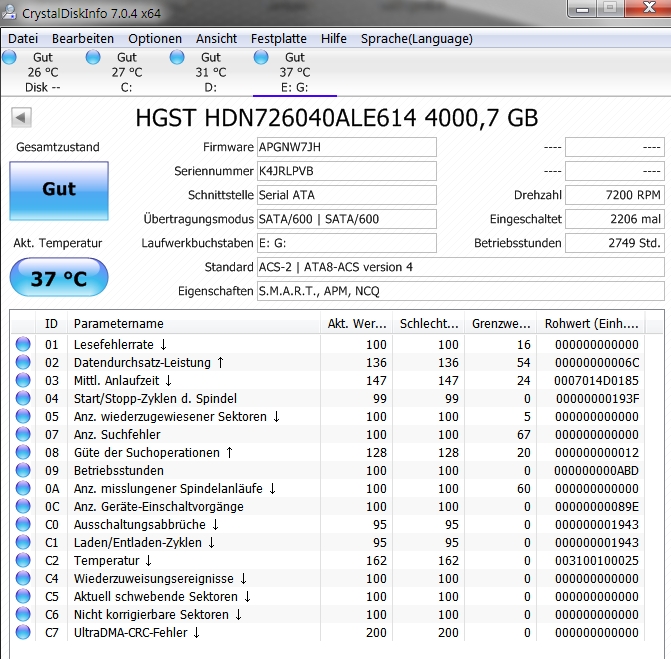Click the Übertragungsmodus SATA/600 field
This screenshot has width=671, height=659.
347,219
